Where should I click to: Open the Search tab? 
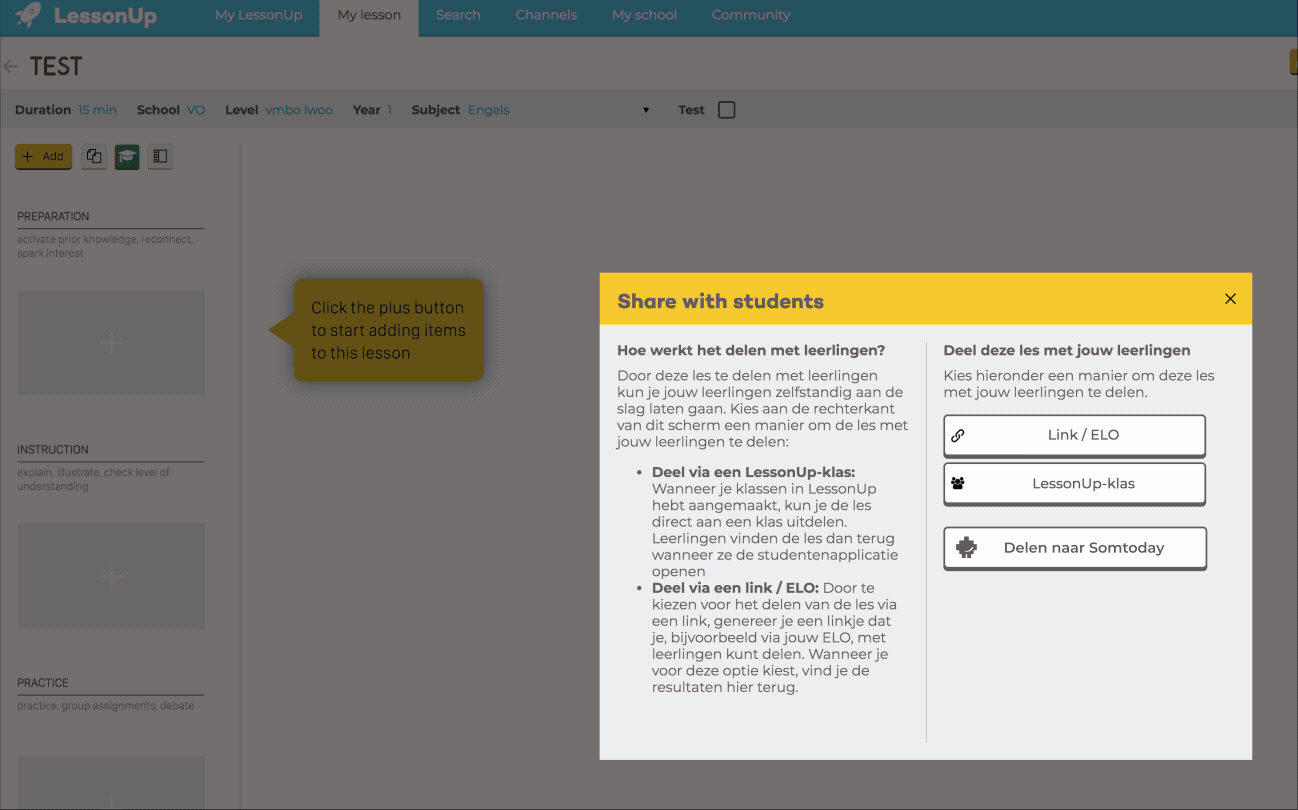(x=458, y=15)
